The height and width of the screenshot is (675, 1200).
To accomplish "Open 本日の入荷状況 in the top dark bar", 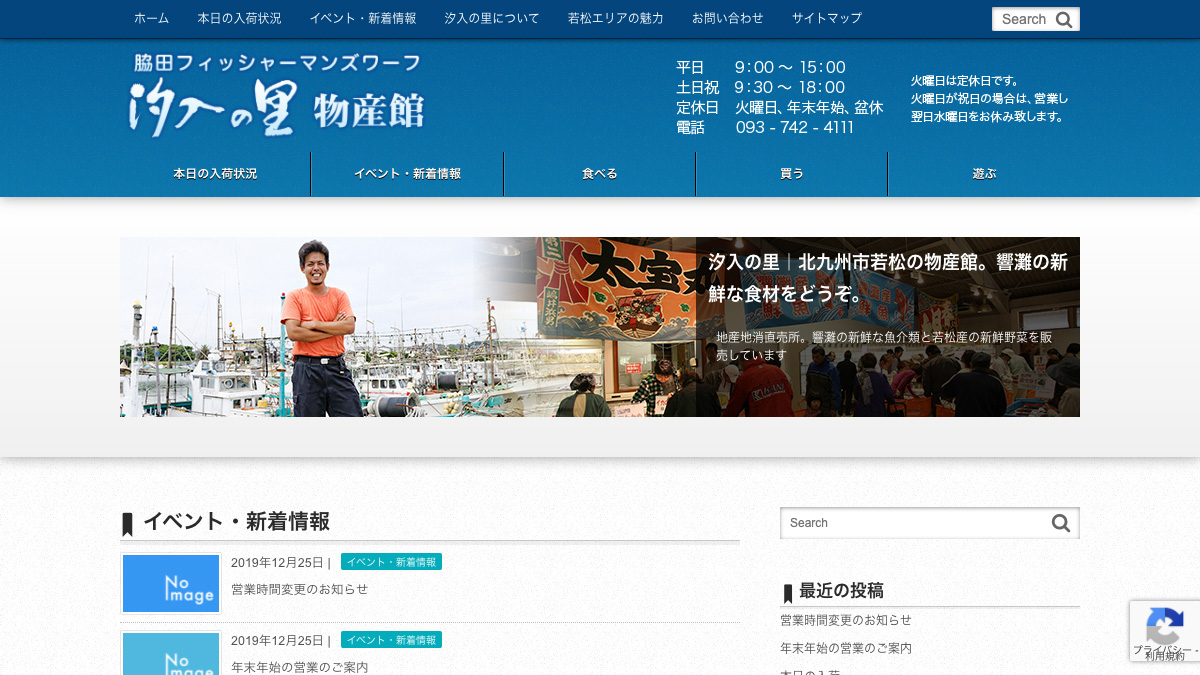I will pos(239,18).
